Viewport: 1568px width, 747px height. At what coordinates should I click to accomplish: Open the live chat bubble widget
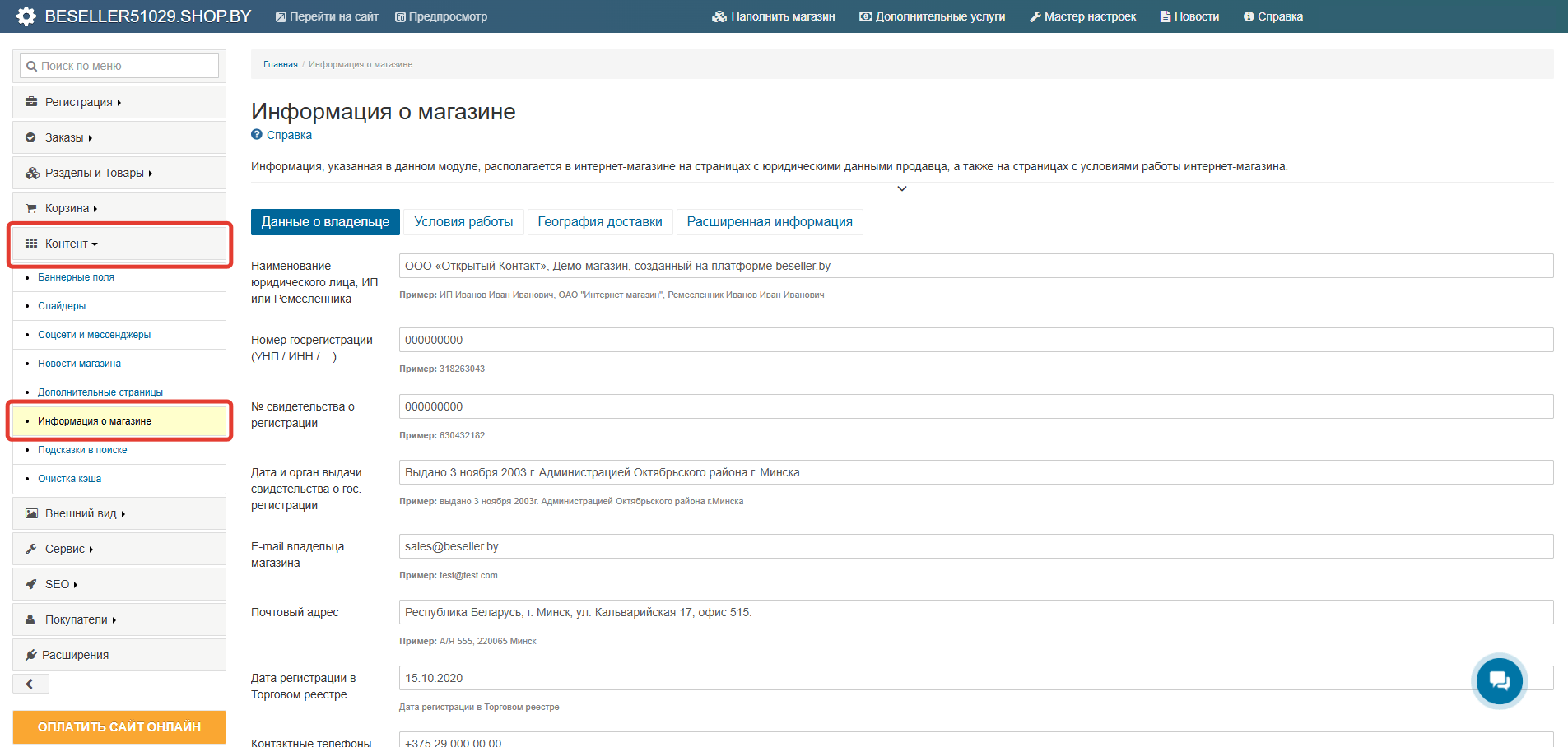pos(1499,680)
